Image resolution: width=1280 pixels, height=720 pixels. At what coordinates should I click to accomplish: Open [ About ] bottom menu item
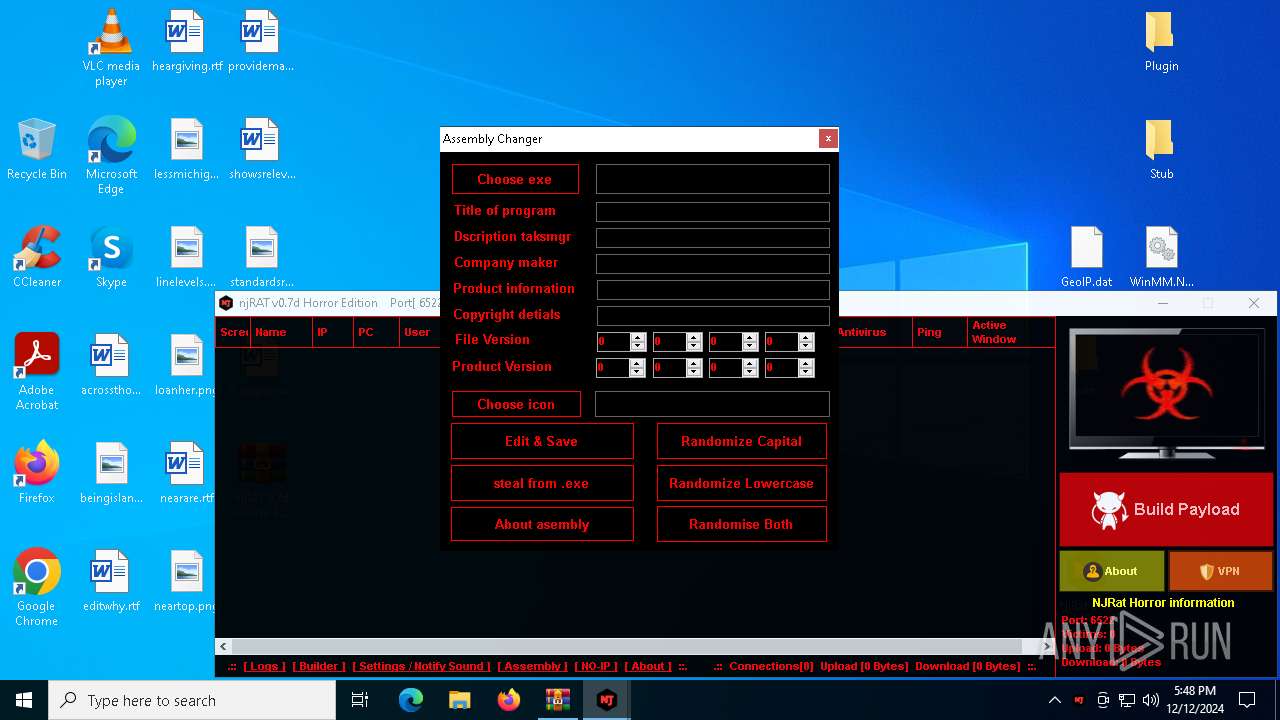click(648, 666)
